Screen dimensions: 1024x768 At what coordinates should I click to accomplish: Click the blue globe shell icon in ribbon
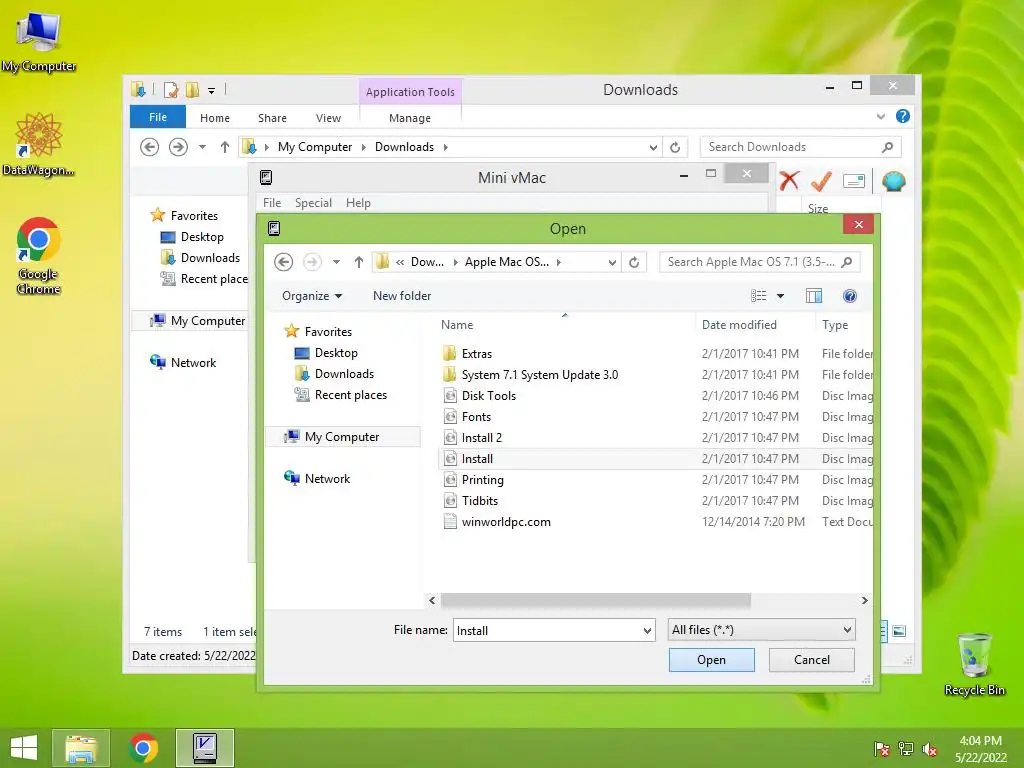(x=893, y=181)
